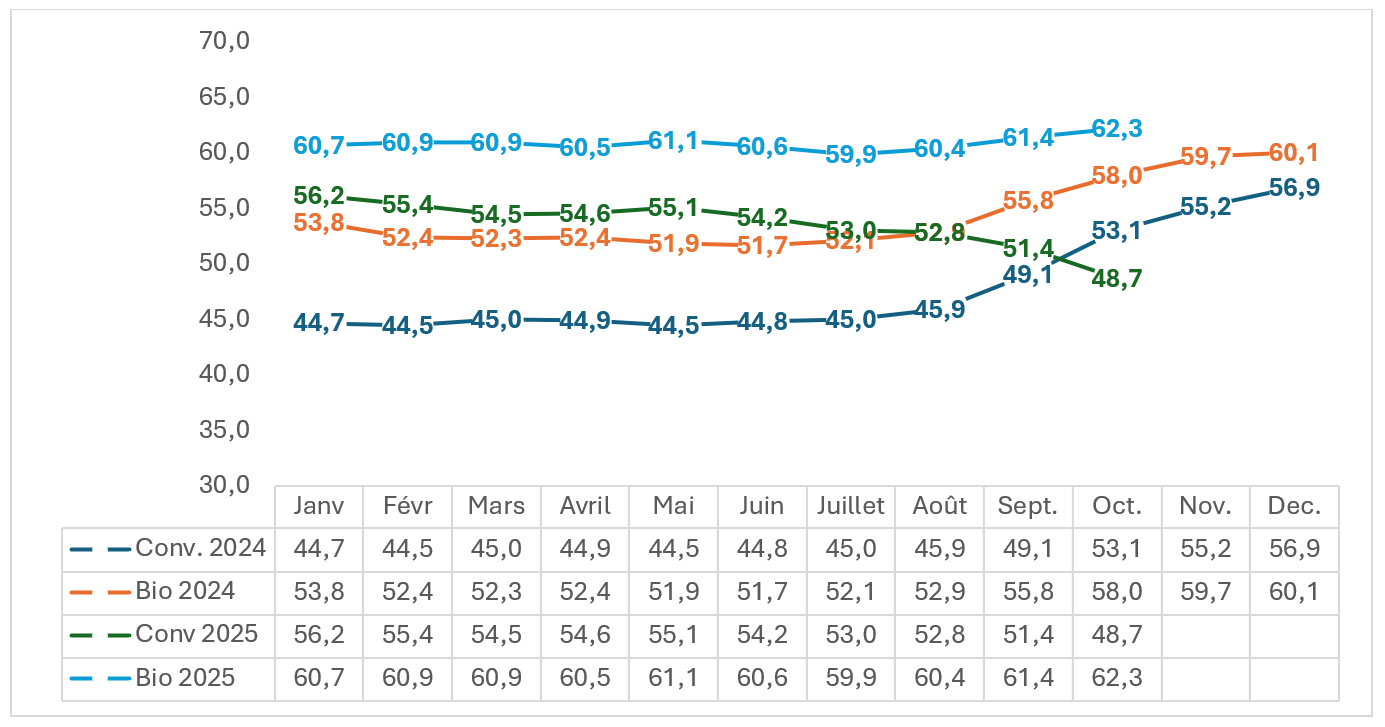Select the "Août" month column header
1385x727 pixels.
click(940, 506)
